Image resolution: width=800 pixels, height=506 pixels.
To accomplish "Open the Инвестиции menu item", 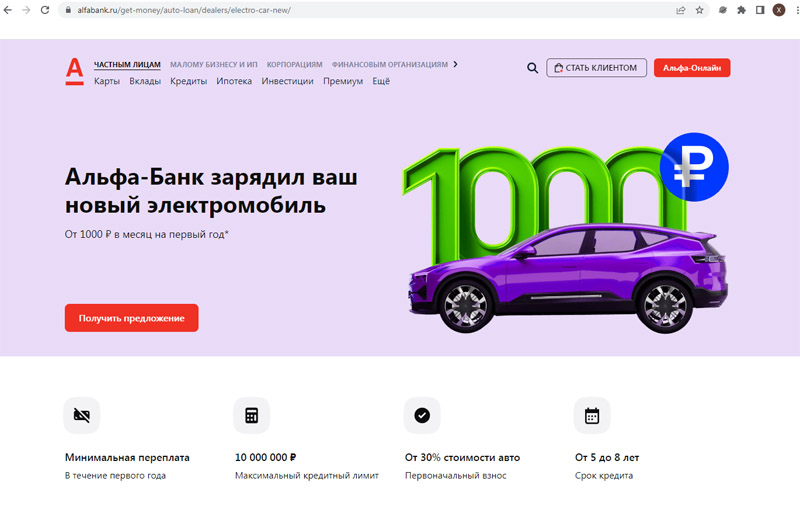I will pos(288,81).
